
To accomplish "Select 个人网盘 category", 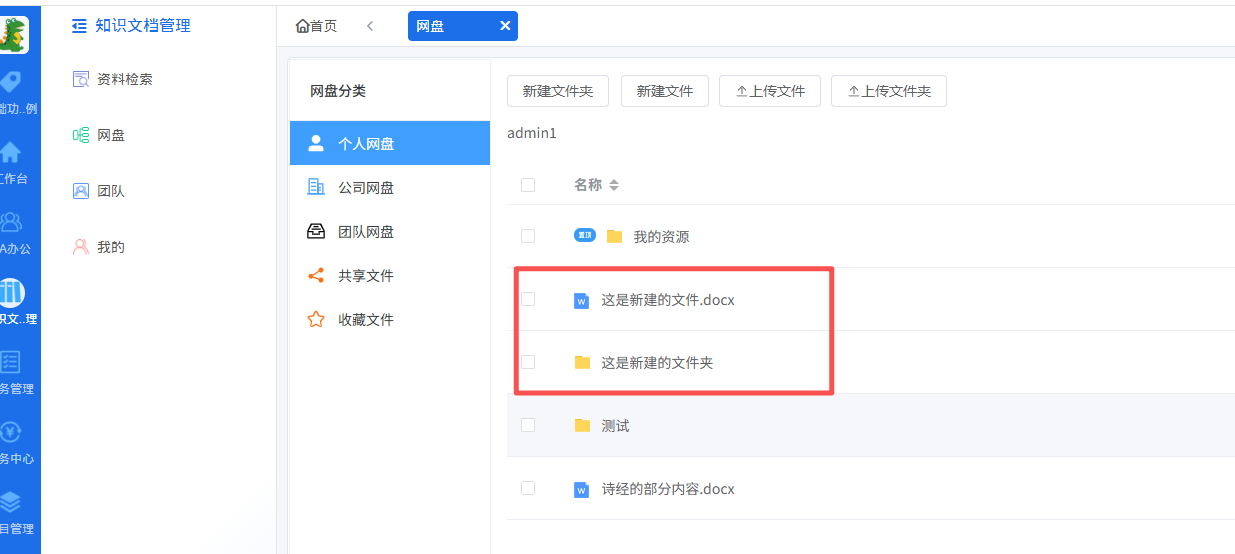I will (390, 143).
